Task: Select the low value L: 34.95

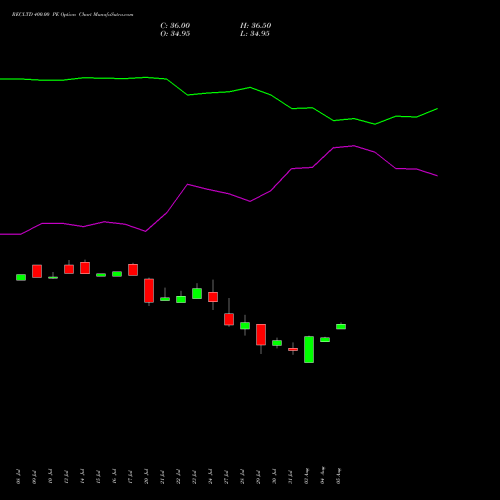Action: [255, 34]
